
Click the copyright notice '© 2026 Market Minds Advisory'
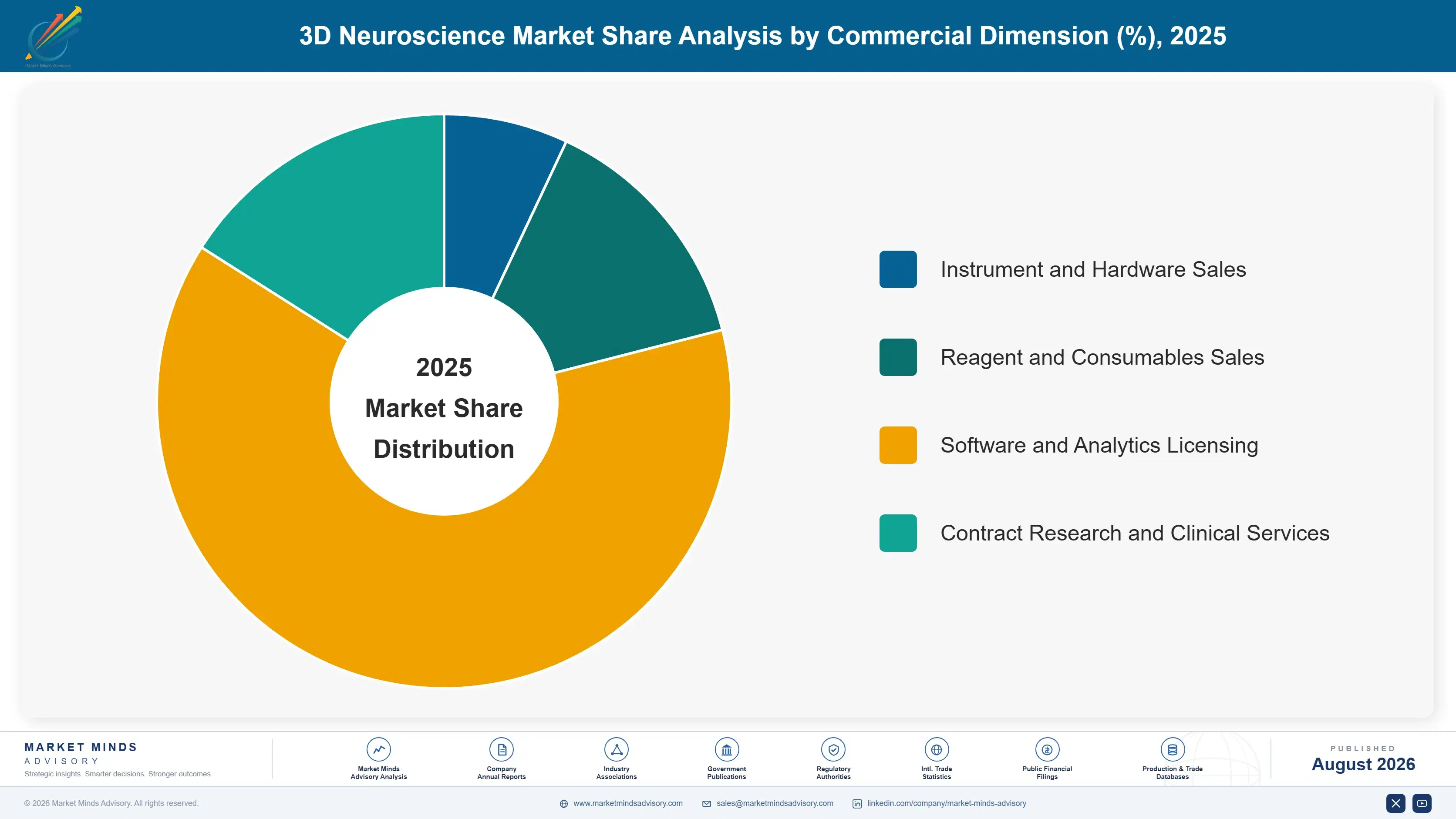click(x=111, y=803)
